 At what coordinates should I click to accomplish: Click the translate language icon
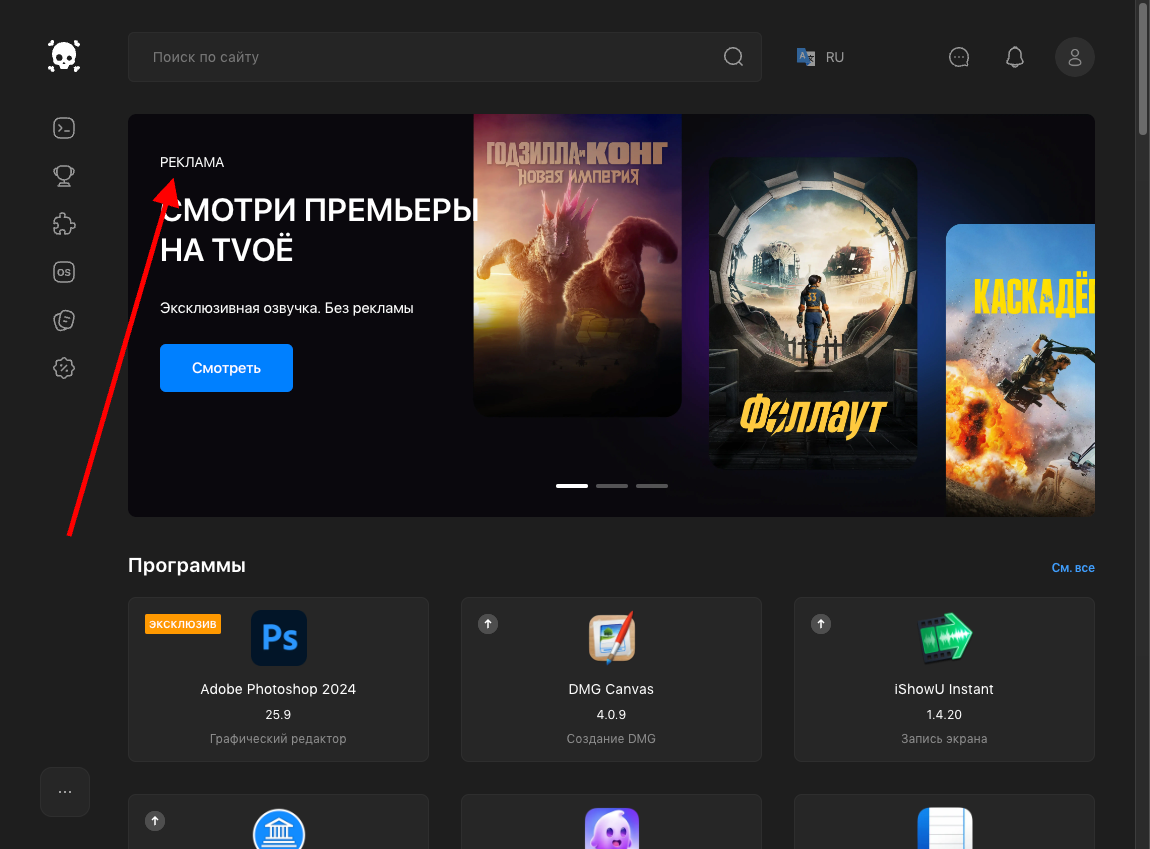[805, 57]
